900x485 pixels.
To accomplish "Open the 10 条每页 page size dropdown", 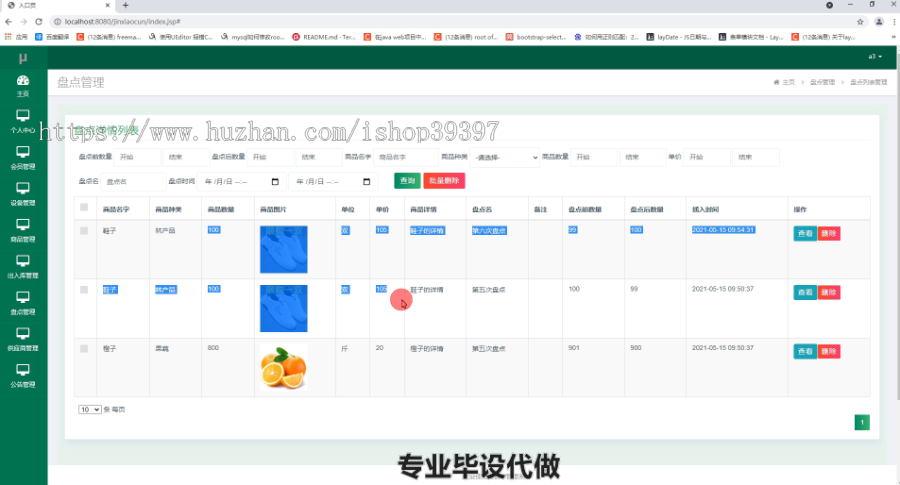I will [x=90, y=409].
